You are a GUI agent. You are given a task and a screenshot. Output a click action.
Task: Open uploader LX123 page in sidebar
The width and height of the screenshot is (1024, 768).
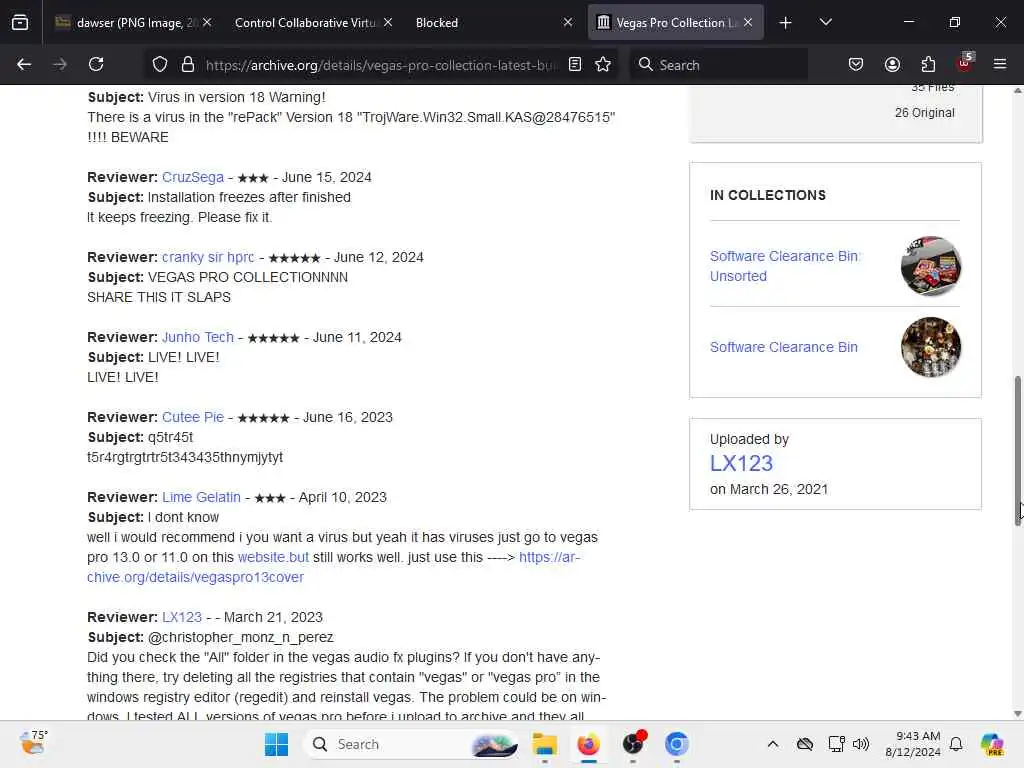click(741, 463)
